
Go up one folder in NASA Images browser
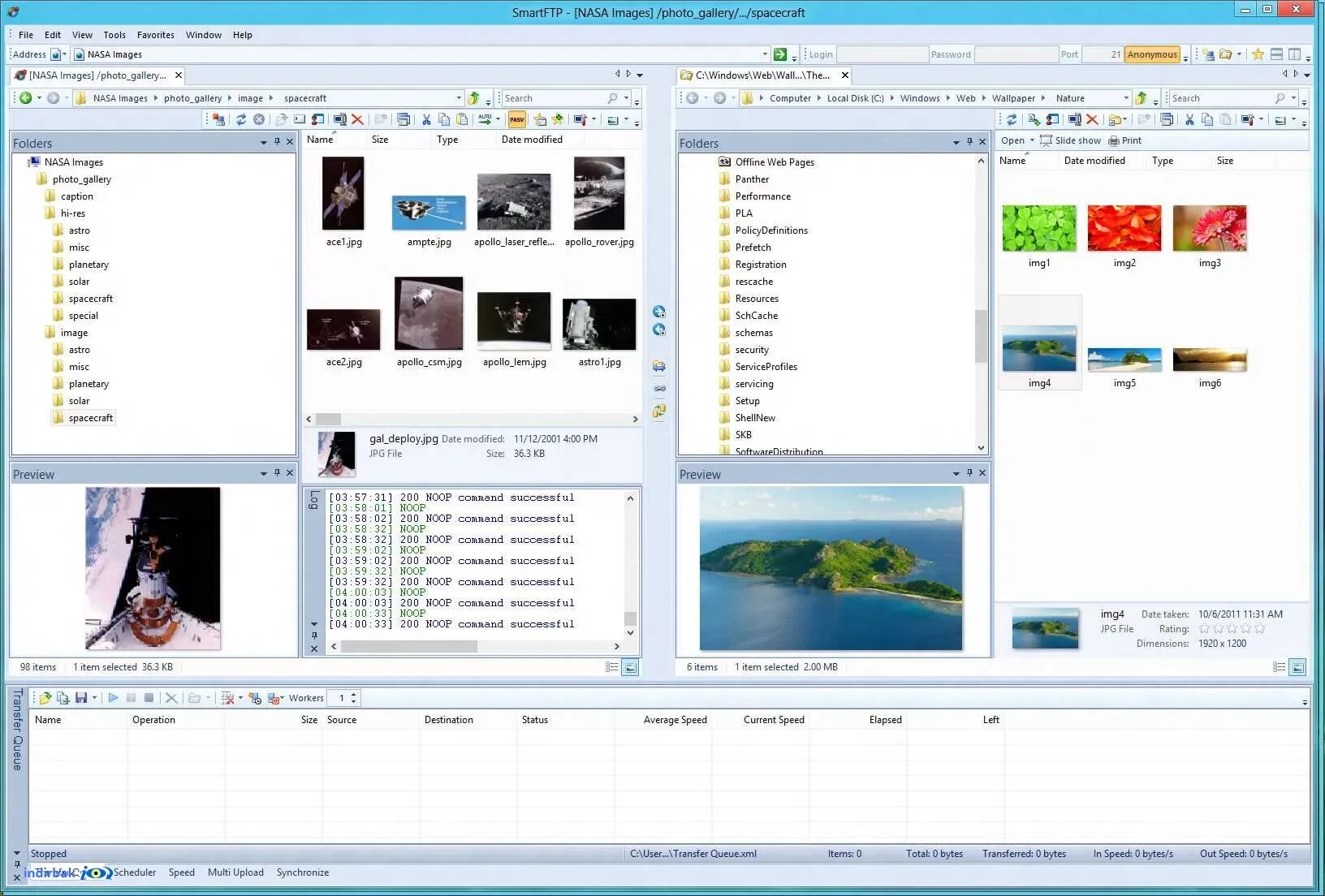tap(474, 98)
